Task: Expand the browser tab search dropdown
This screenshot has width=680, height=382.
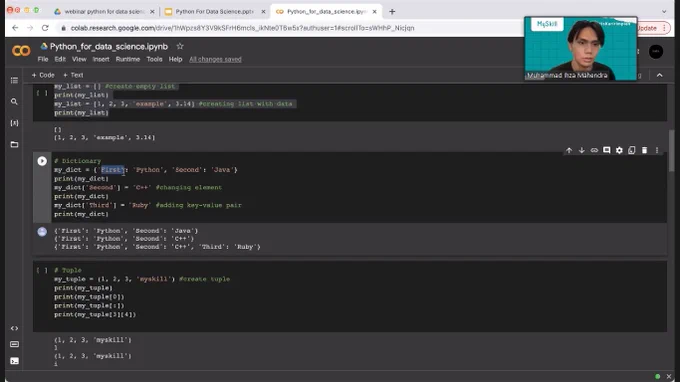Action: click(x=664, y=12)
